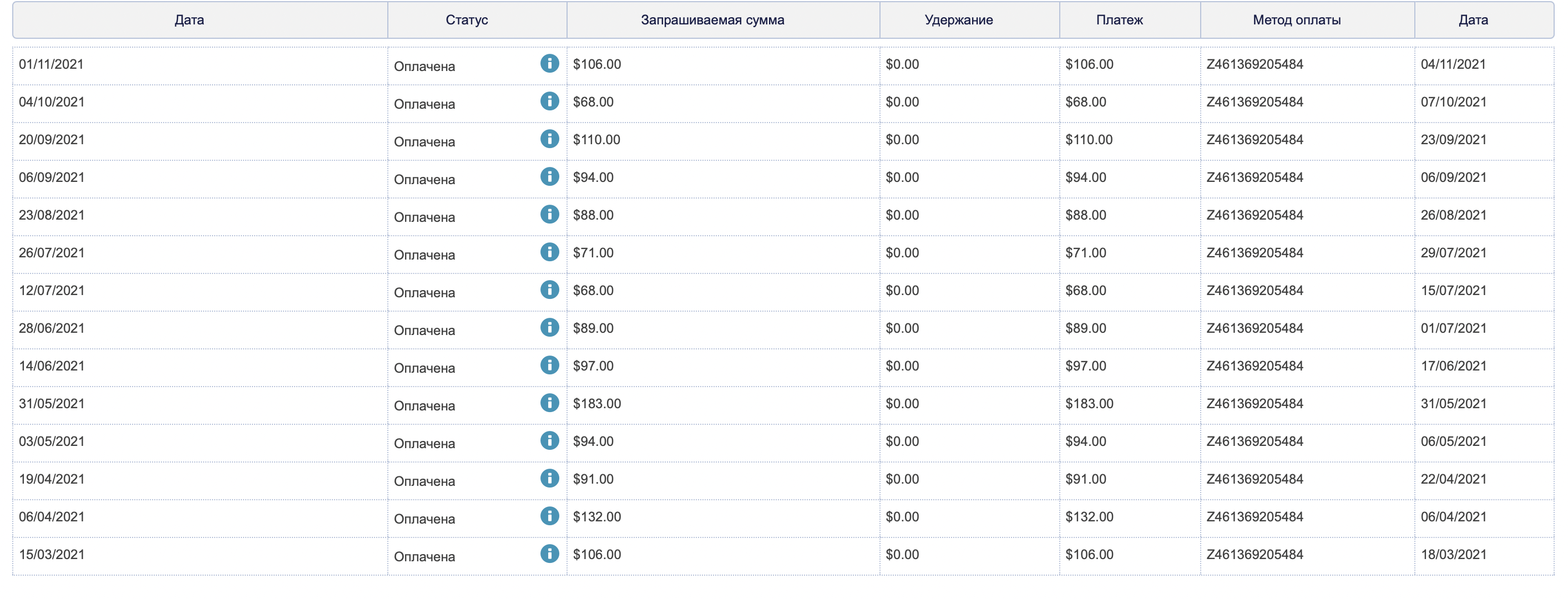Select payment method cell in first row

click(1255, 64)
